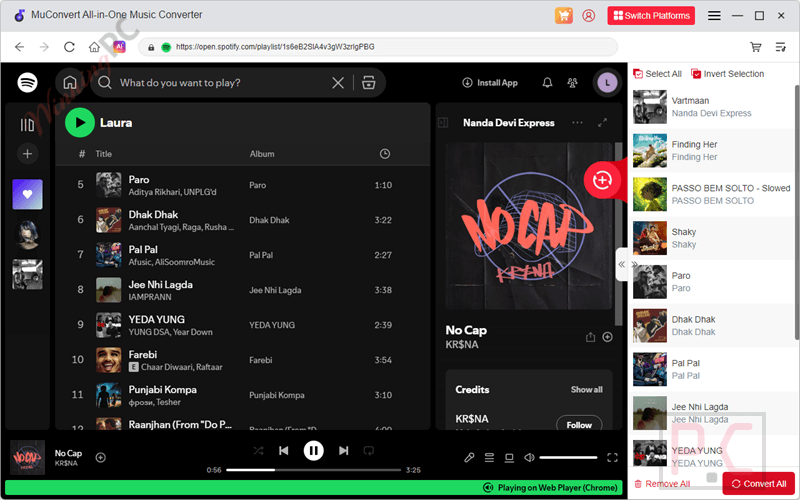Click the red add-to-convert floating button
The image size is (800, 500).
point(602,180)
